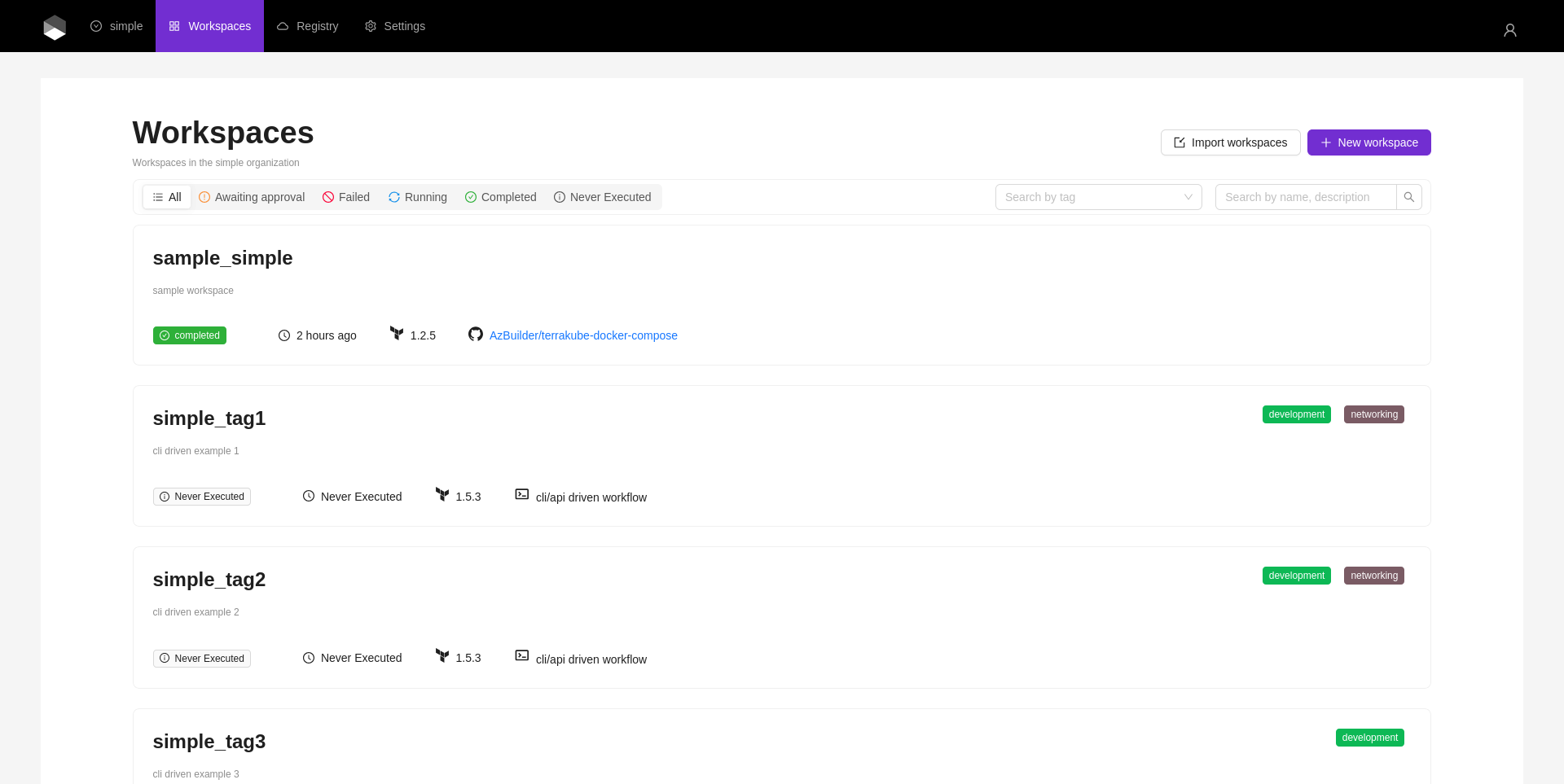
Task: Expand the Search by tag dropdown
Action: [x=1098, y=197]
